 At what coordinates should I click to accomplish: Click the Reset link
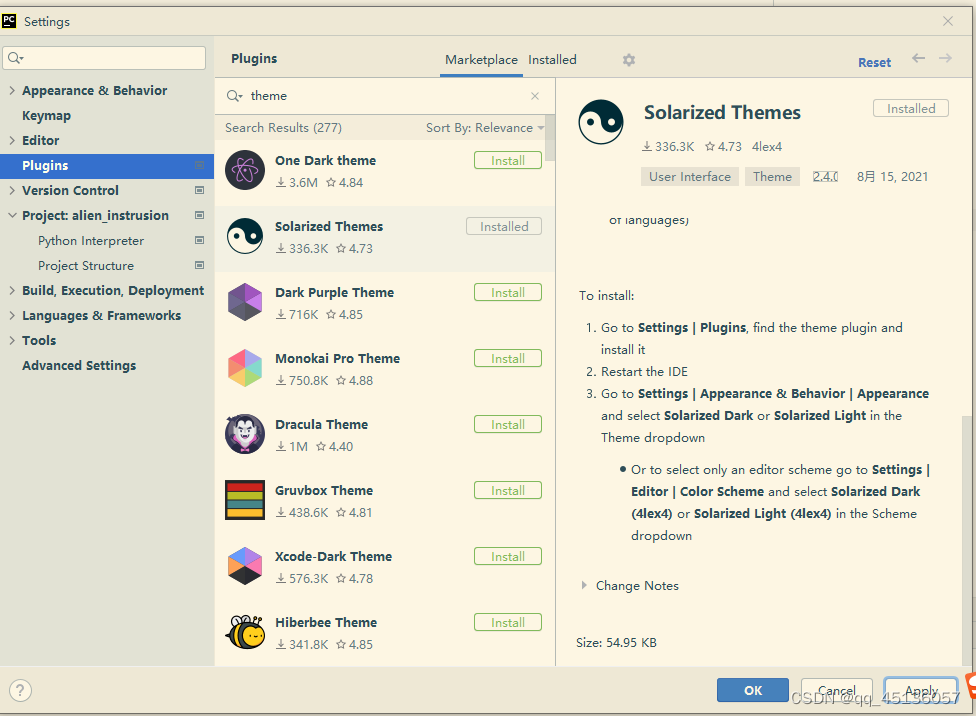tap(875, 62)
